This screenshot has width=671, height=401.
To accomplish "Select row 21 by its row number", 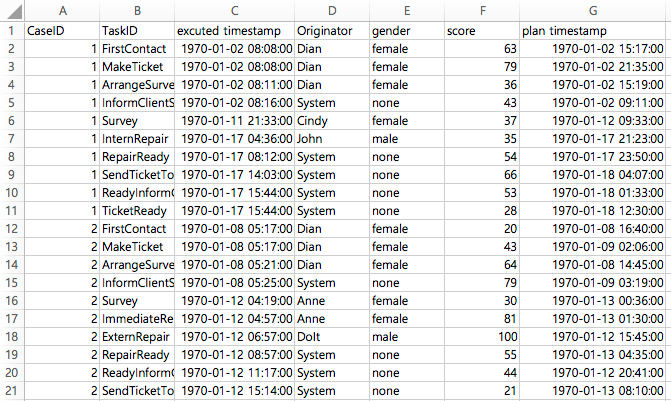I will (10, 390).
